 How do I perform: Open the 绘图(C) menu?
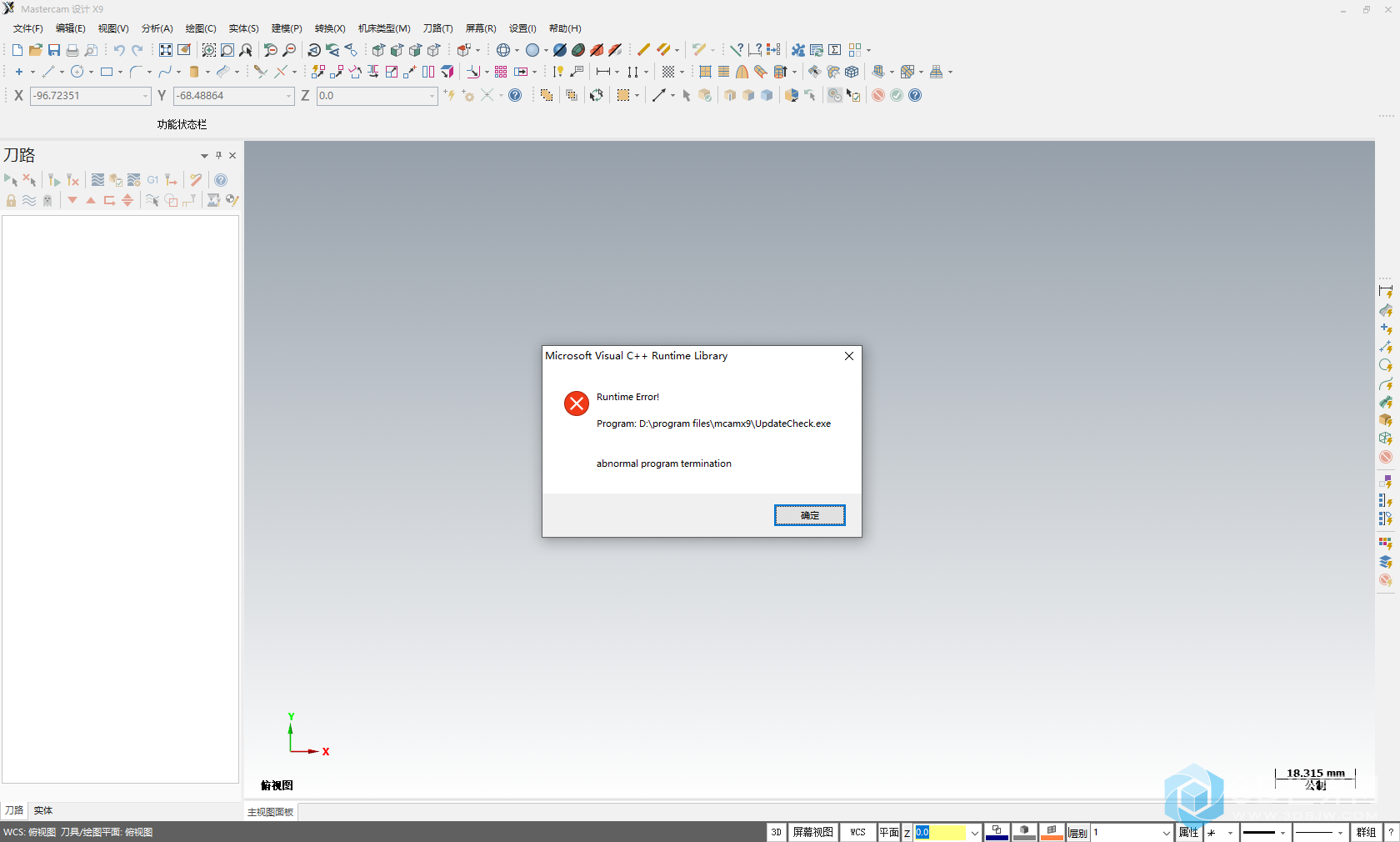point(200,28)
